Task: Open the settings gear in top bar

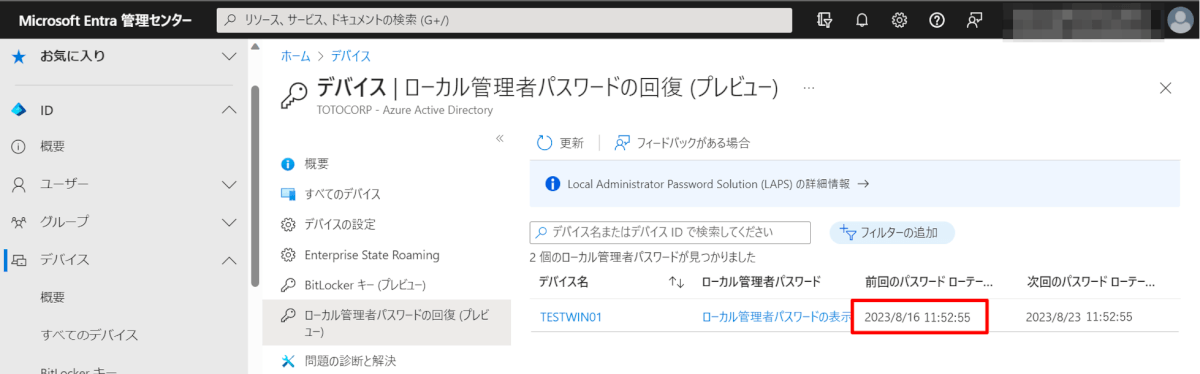Action: tap(900, 20)
